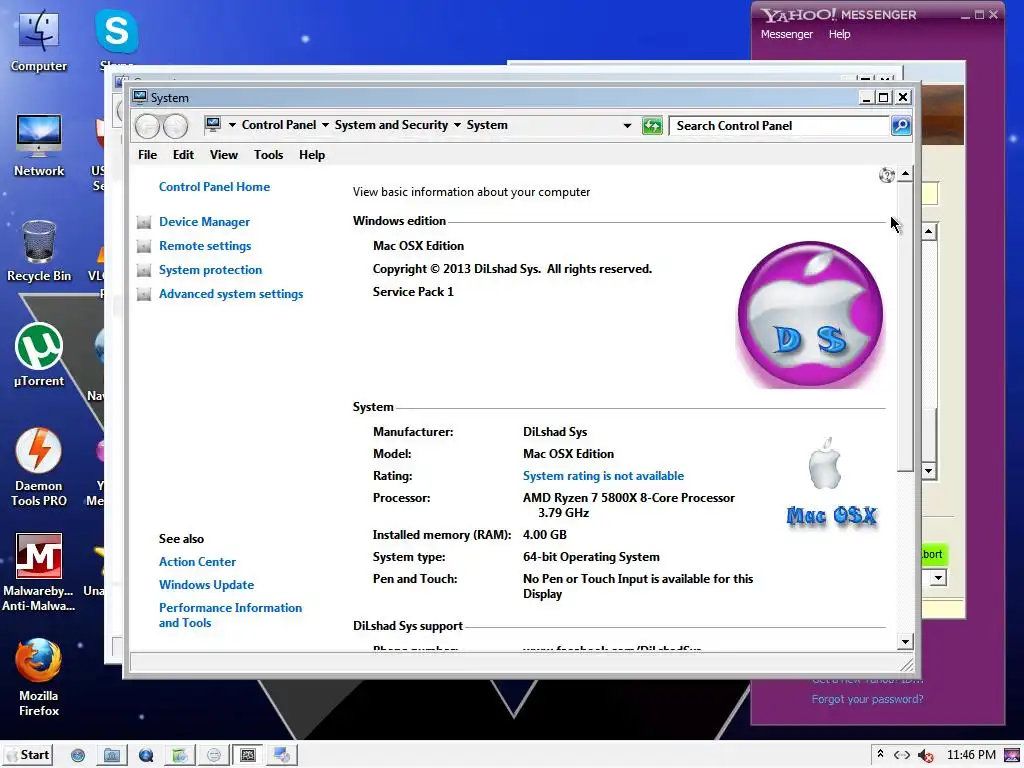1024x768 pixels.
Task: Open the Edit menu
Action: 183,155
